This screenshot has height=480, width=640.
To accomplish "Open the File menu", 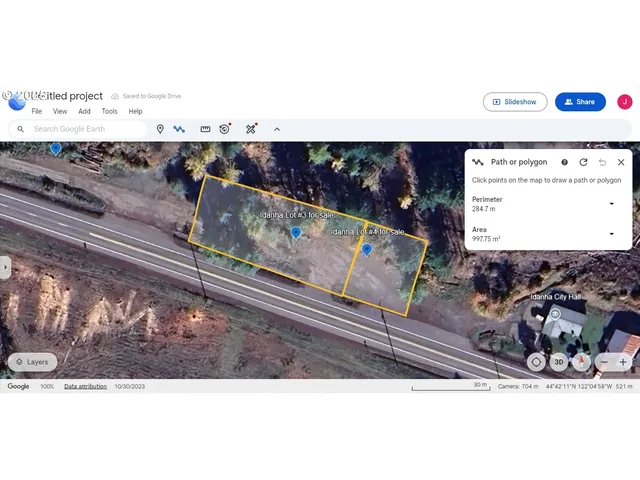I will click(37, 112).
